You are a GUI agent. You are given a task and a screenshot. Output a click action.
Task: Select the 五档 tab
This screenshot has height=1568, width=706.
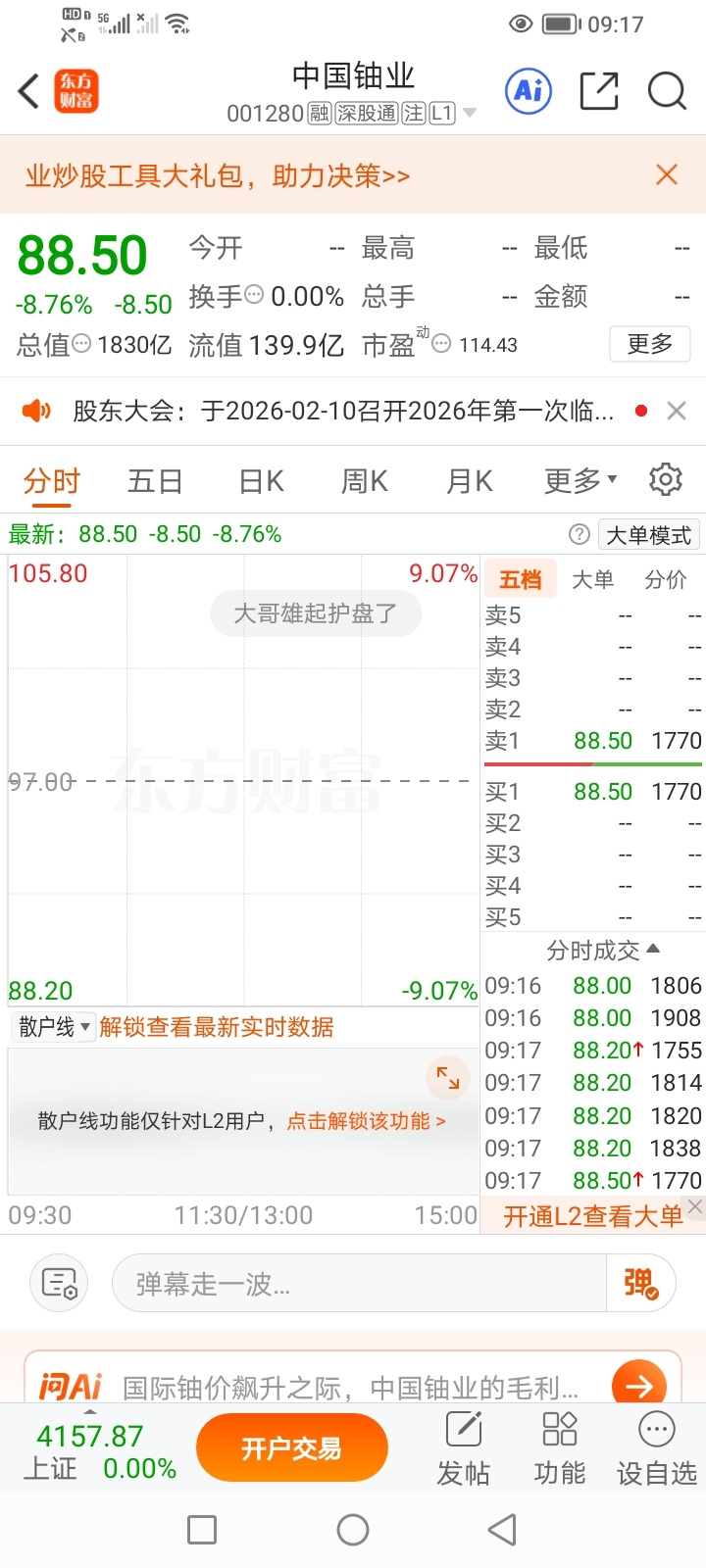tap(521, 579)
